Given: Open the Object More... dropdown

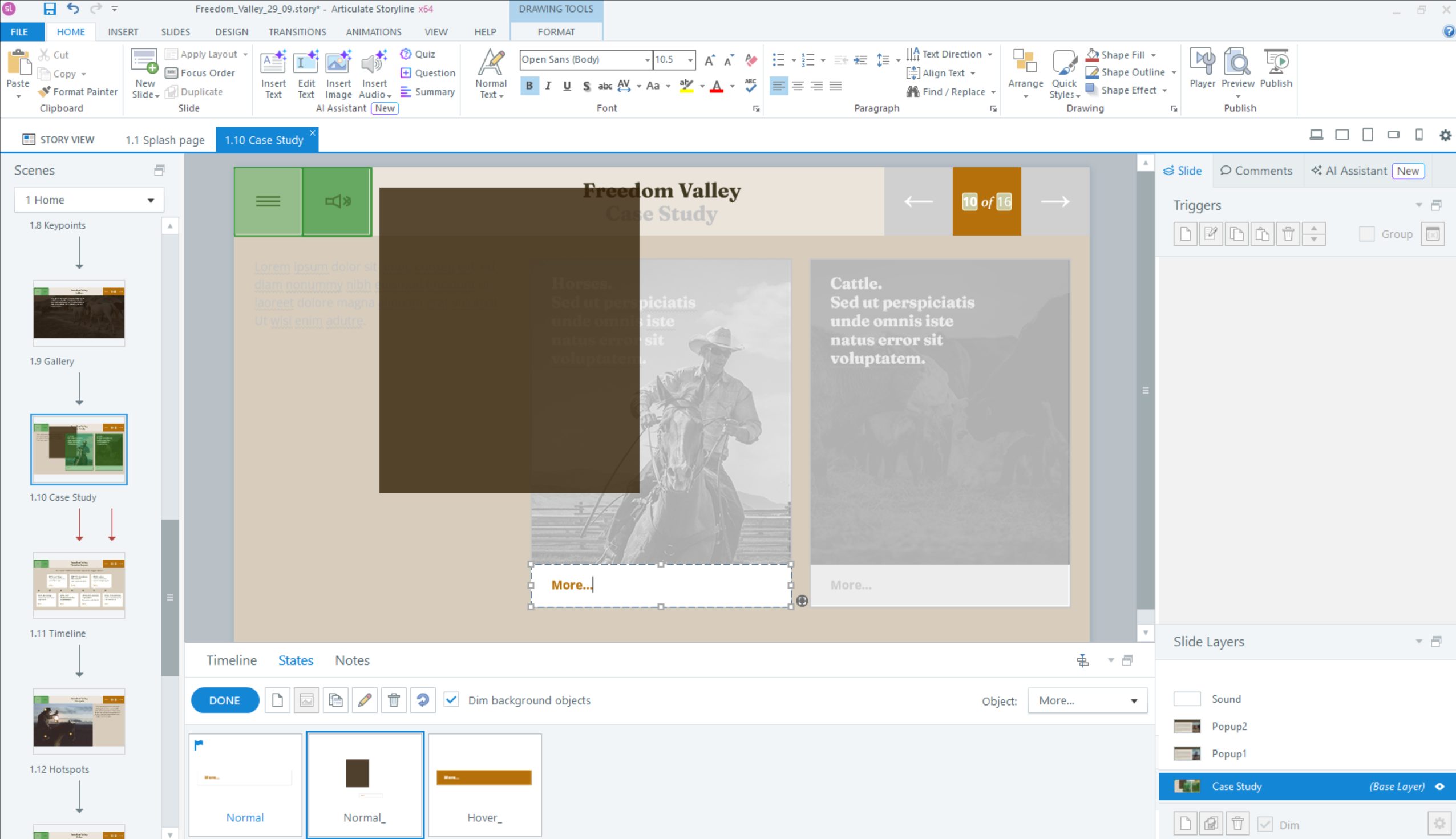Looking at the screenshot, I should (x=1087, y=701).
